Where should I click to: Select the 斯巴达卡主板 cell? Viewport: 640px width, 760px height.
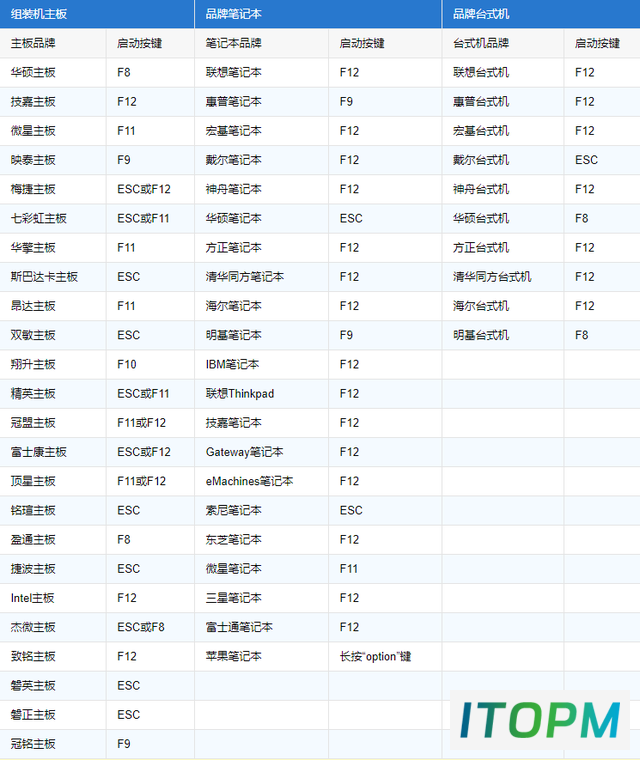click(53, 277)
